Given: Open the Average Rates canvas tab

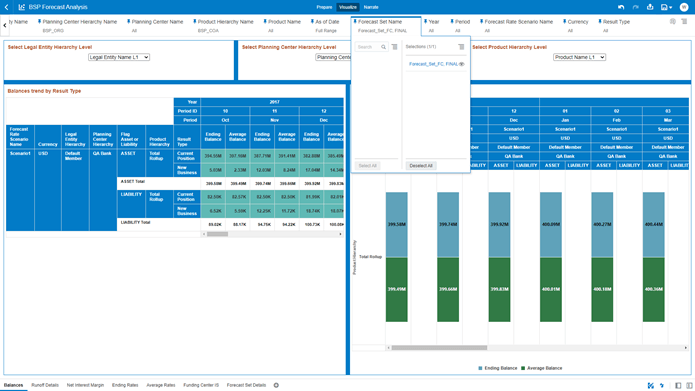Looking at the screenshot, I should [x=161, y=385].
